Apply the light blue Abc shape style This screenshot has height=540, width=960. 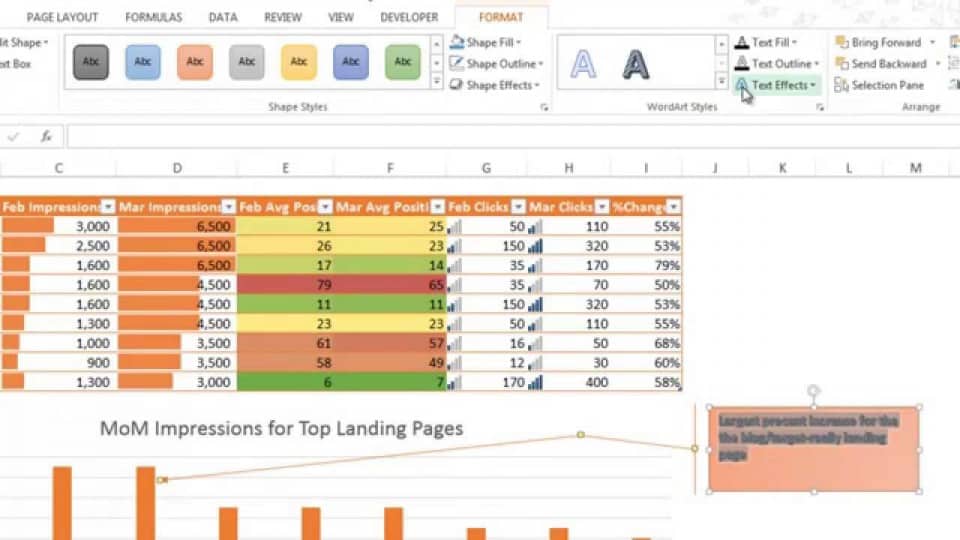(143, 62)
